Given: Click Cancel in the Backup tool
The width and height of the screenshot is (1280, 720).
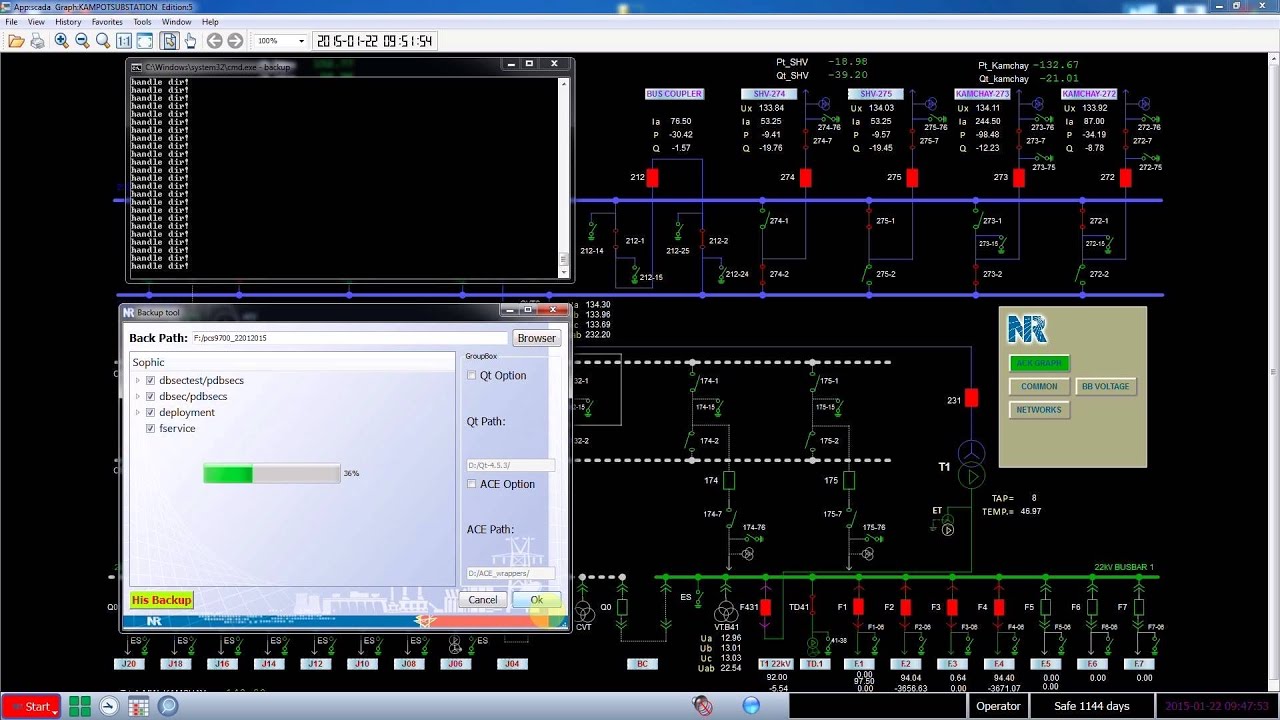Looking at the screenshot, I should coord(483,600).
